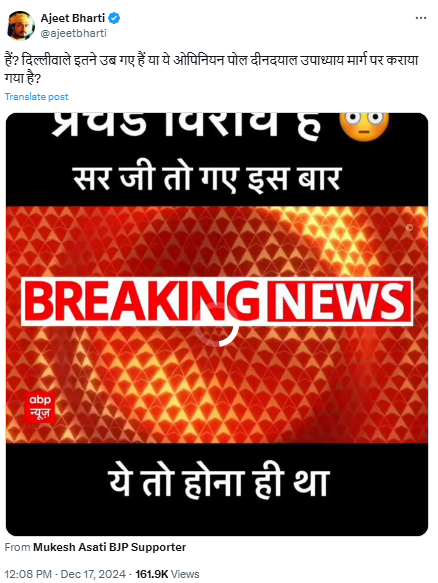Open the @ajeetbharti handle link
This screenshot has width=438, height=583.
[74, 33]
